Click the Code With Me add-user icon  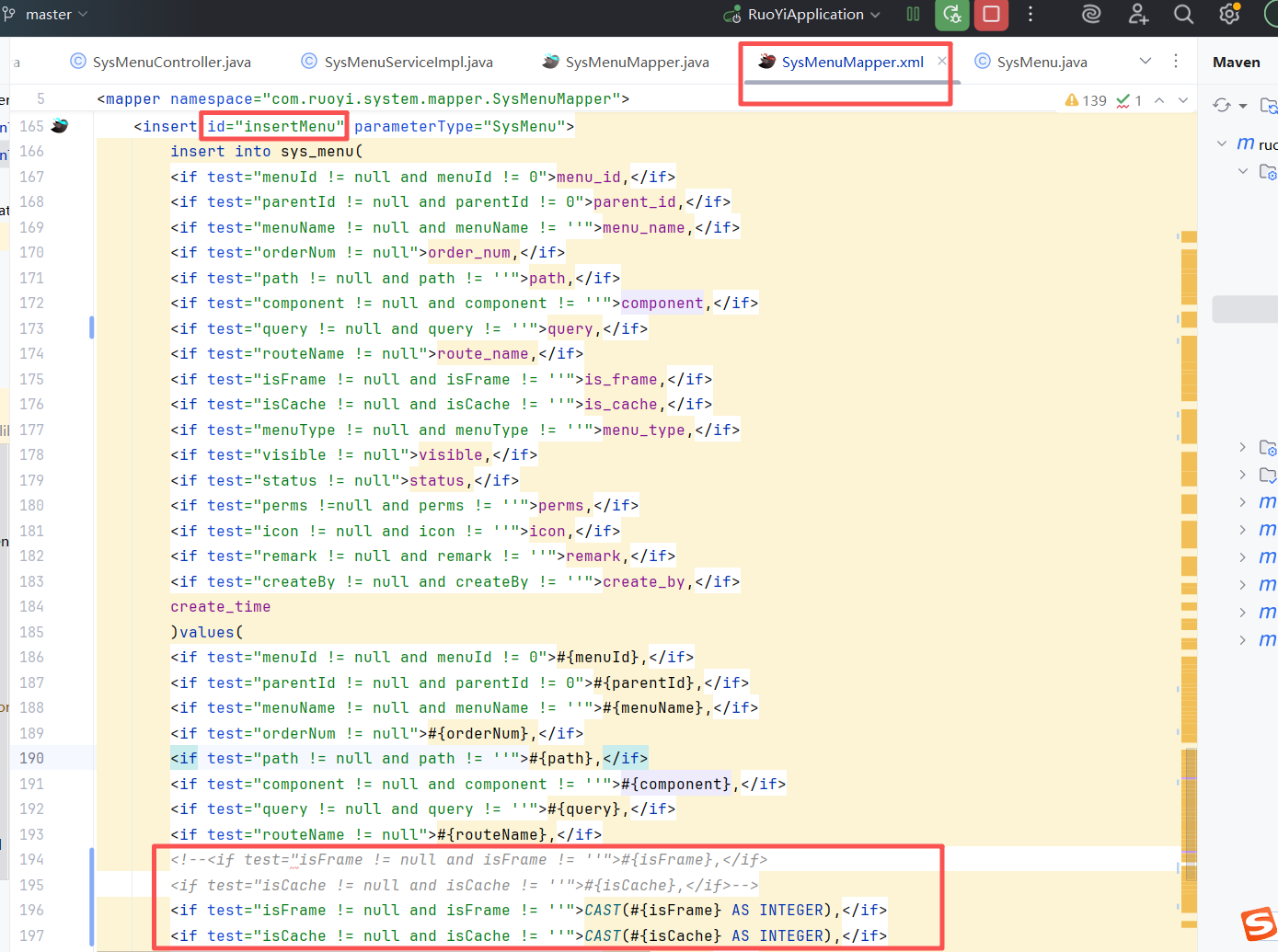pos(1138,14)
